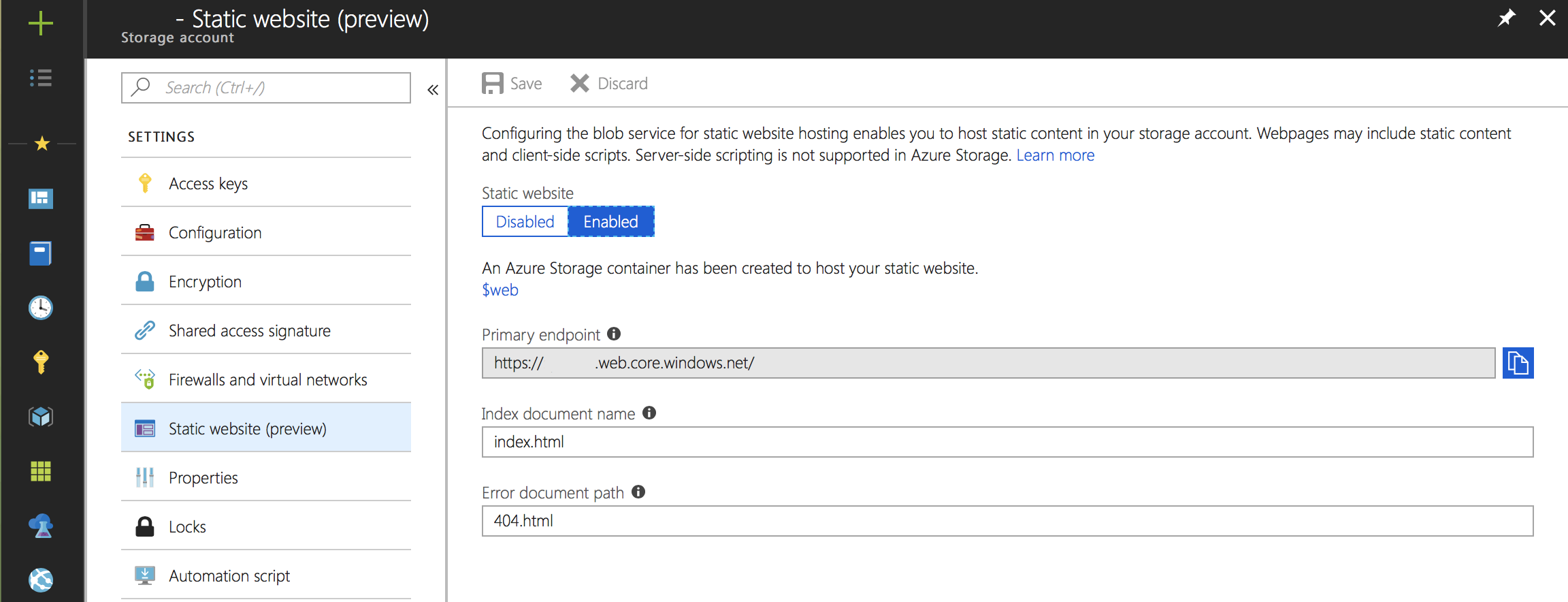This screenshot has height=602, width=1568.
Task: Show info tooltip for Error document path
Action: click(638, 492)
